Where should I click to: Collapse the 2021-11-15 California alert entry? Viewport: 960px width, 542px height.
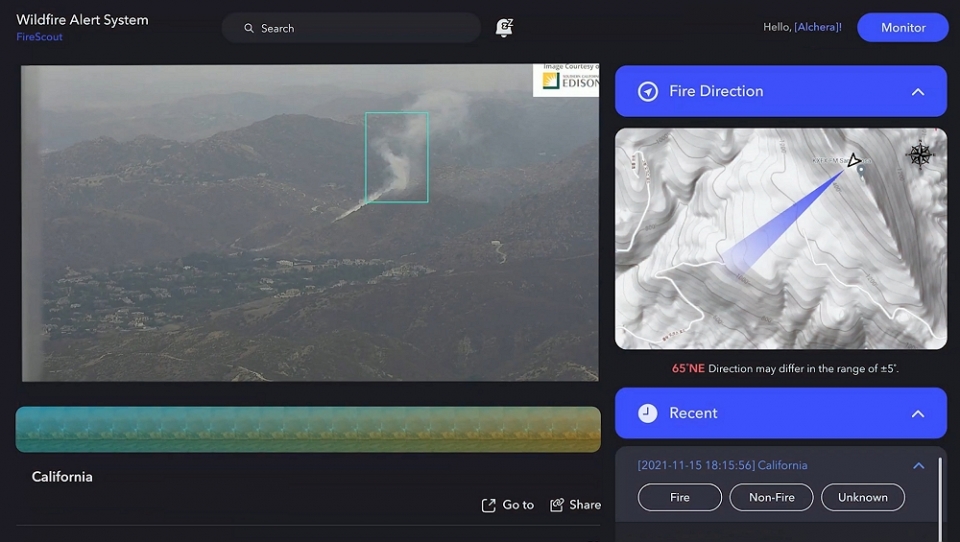[x=918, y=466]
